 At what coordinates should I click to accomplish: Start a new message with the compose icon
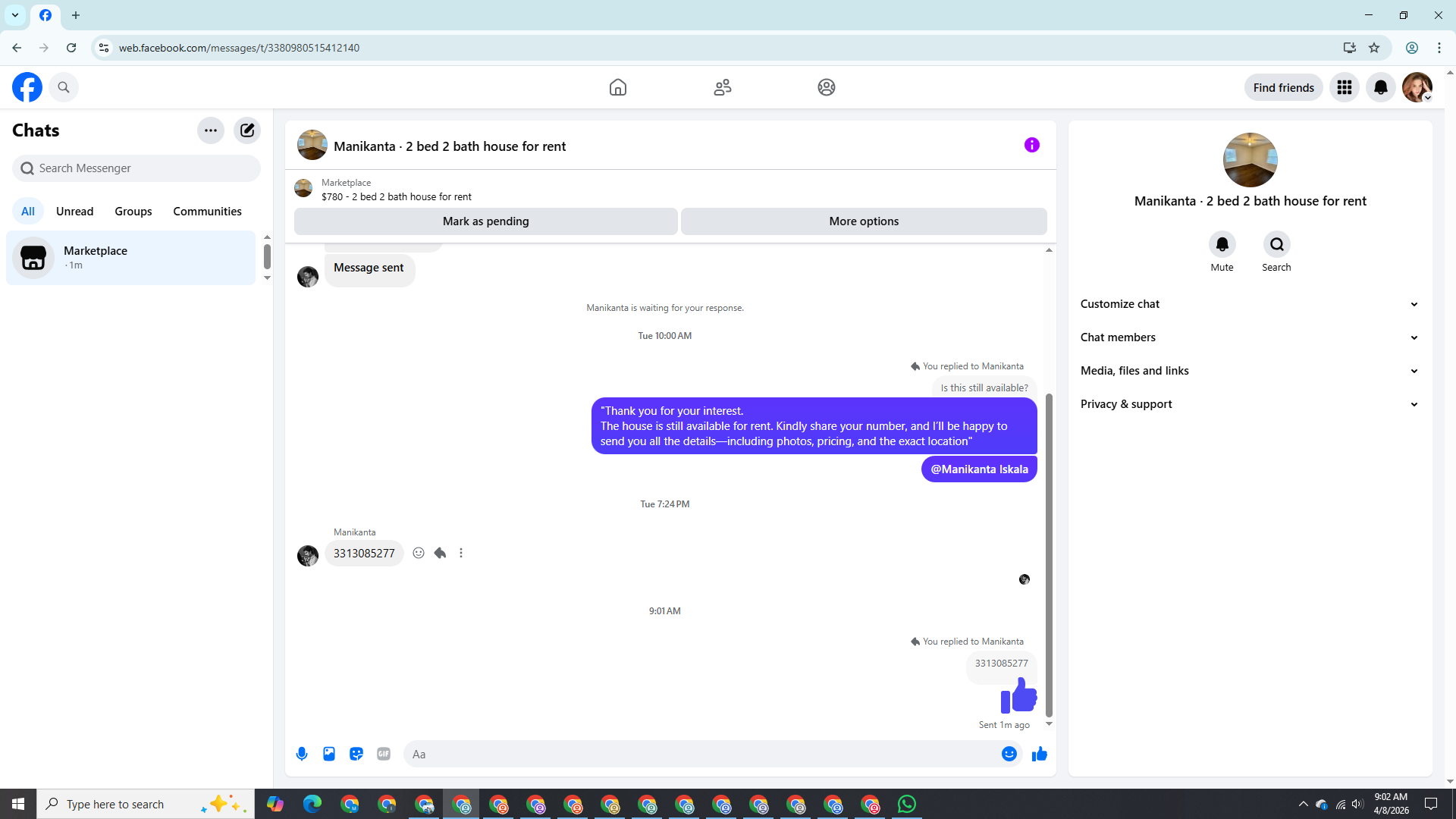click(x=247, y=130)
